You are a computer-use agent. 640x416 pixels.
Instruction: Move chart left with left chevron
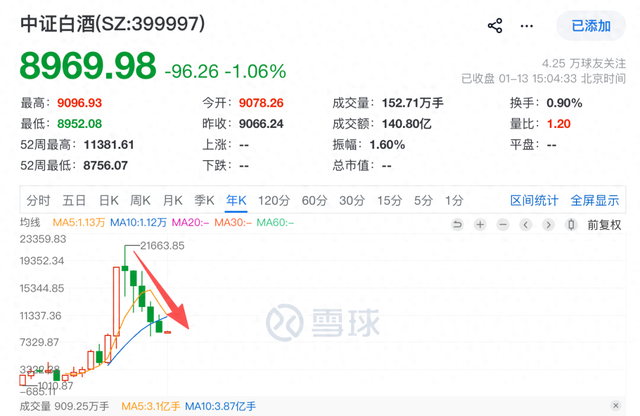click(526, 225)
